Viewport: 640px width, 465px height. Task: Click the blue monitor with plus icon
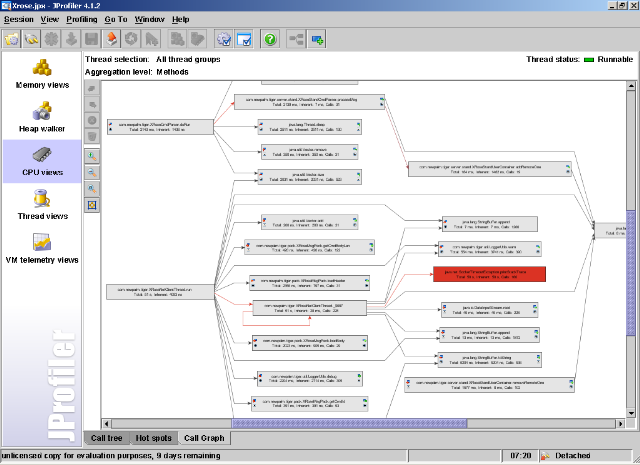tap(316, 39)
